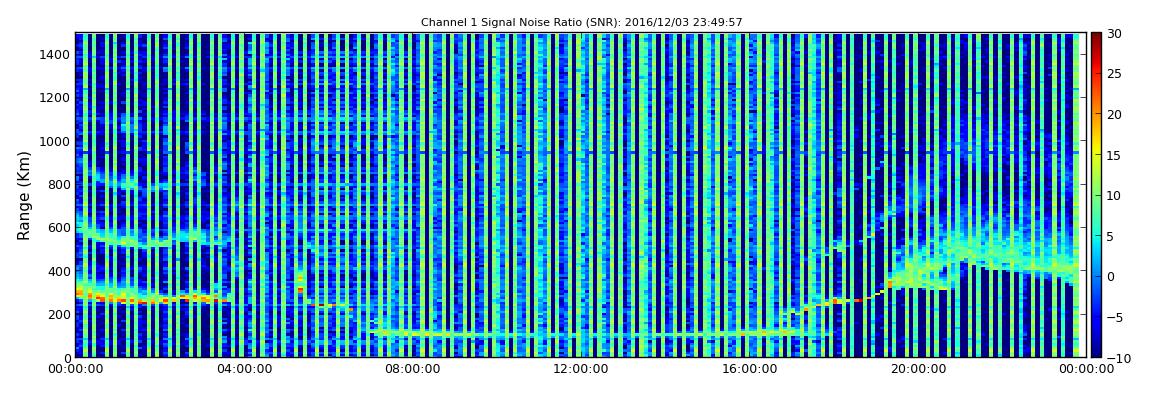Click the colorbar value 25

click(x=1115, y=73)
